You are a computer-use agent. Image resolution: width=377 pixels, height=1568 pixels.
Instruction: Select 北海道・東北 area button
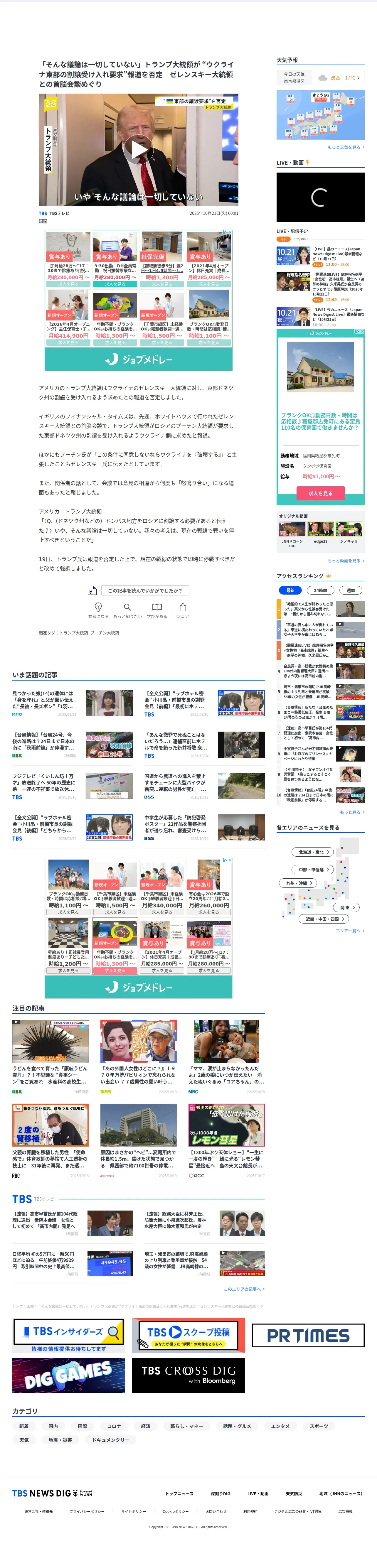312,852
